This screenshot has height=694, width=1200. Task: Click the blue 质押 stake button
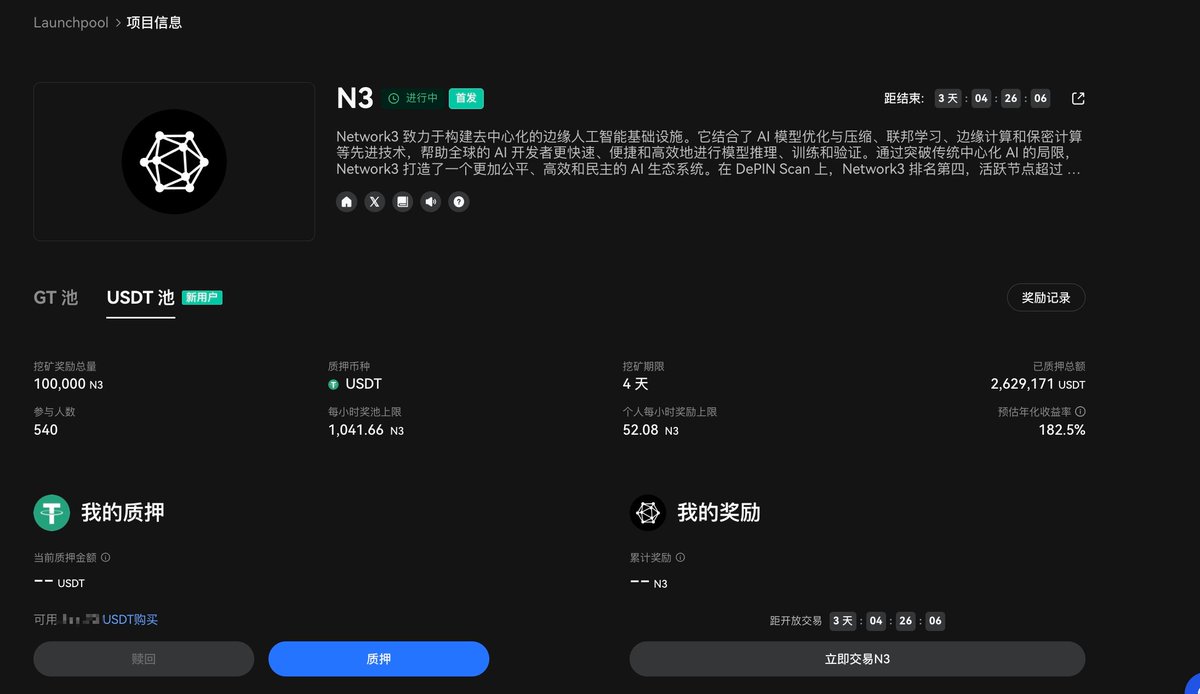pos(378,658)
